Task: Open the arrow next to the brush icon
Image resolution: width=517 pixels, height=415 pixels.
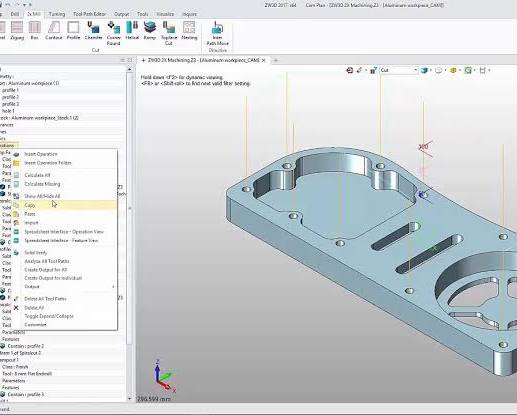Action: tap(366, 70)
